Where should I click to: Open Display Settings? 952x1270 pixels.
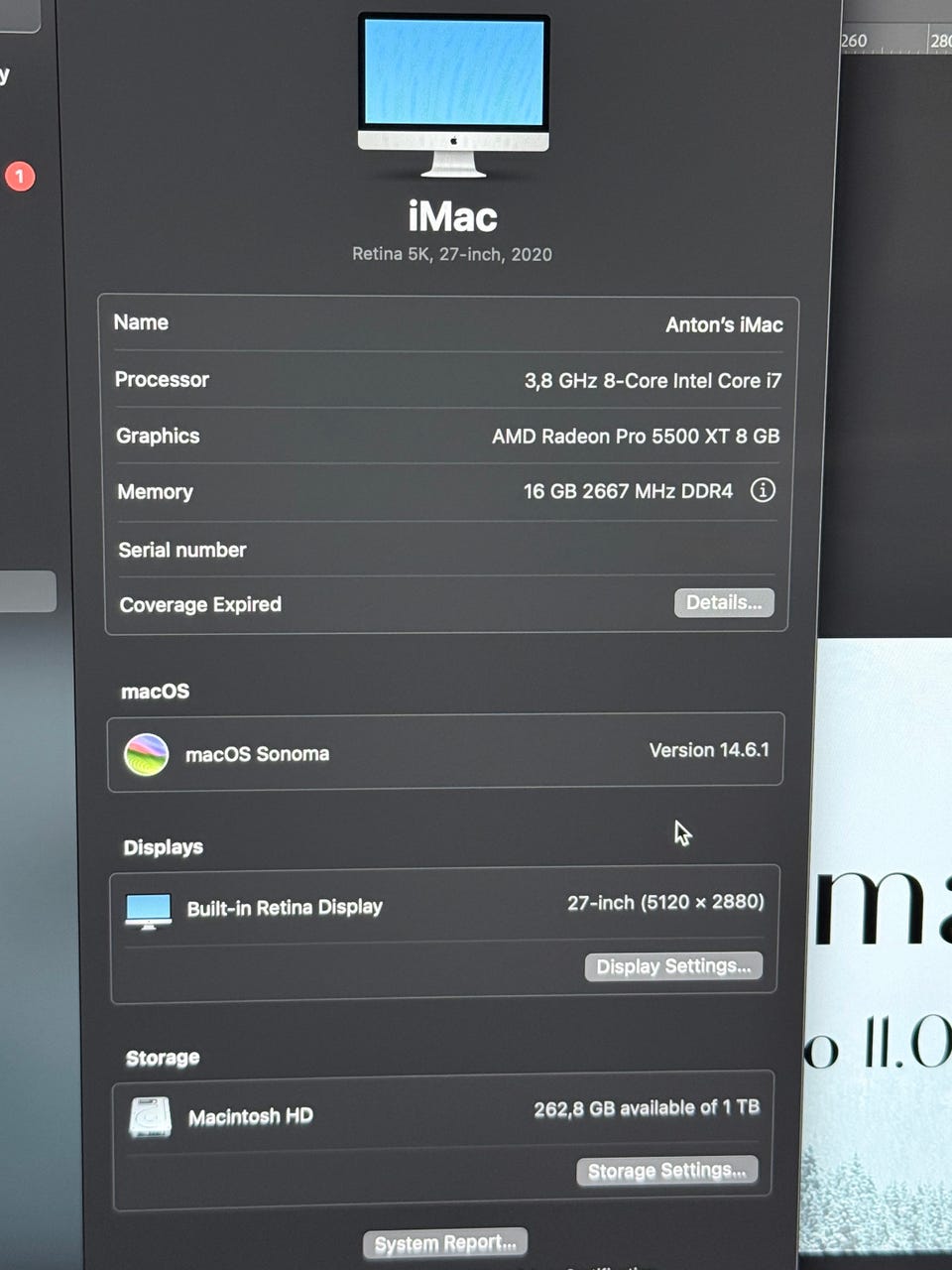673,966
